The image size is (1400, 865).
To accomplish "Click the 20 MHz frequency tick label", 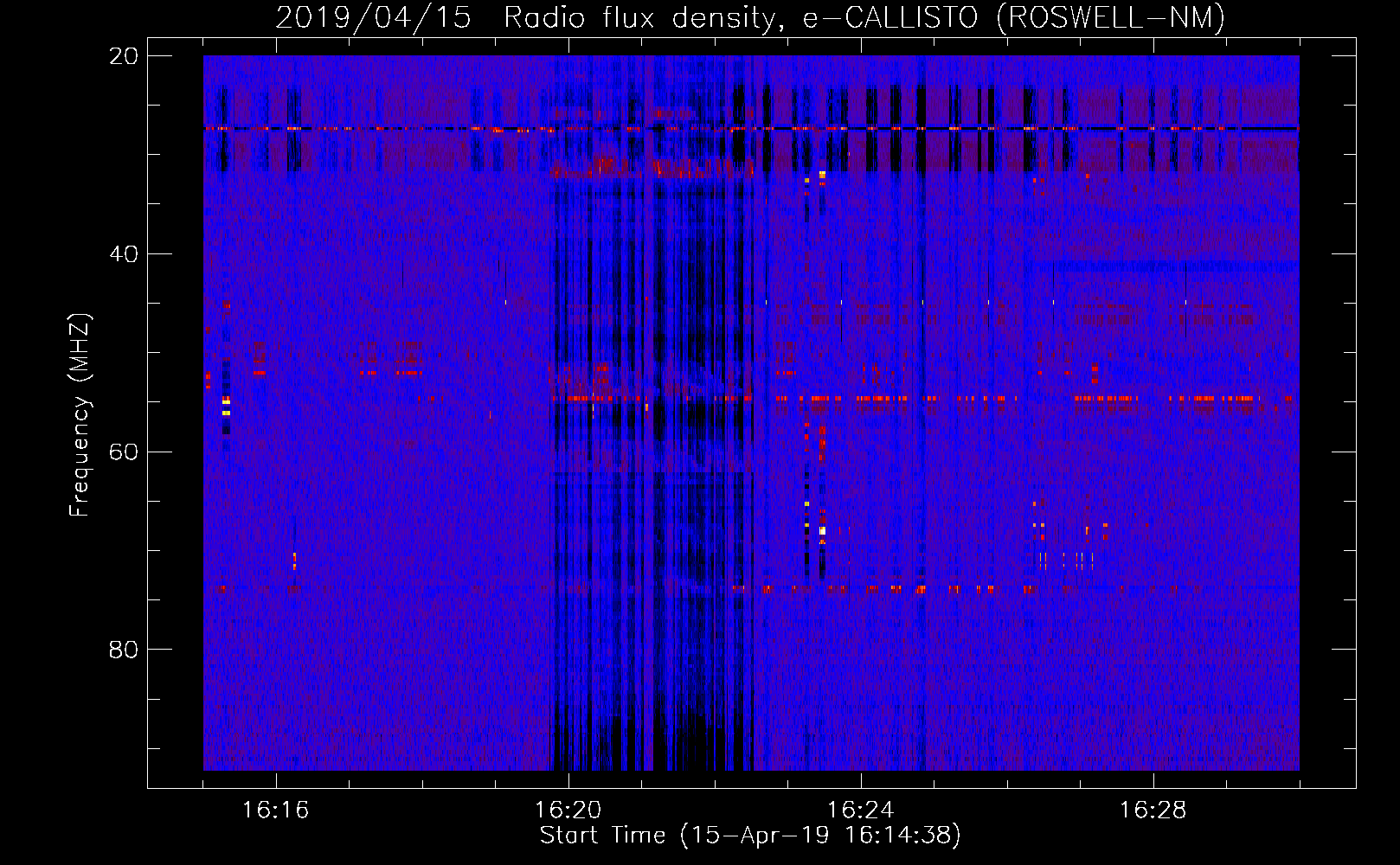I will click(123, 56).
